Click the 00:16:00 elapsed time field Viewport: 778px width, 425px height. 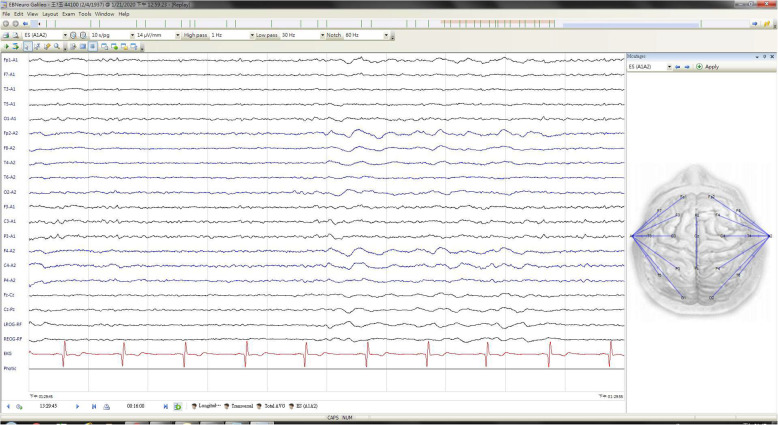click(135, 406)
